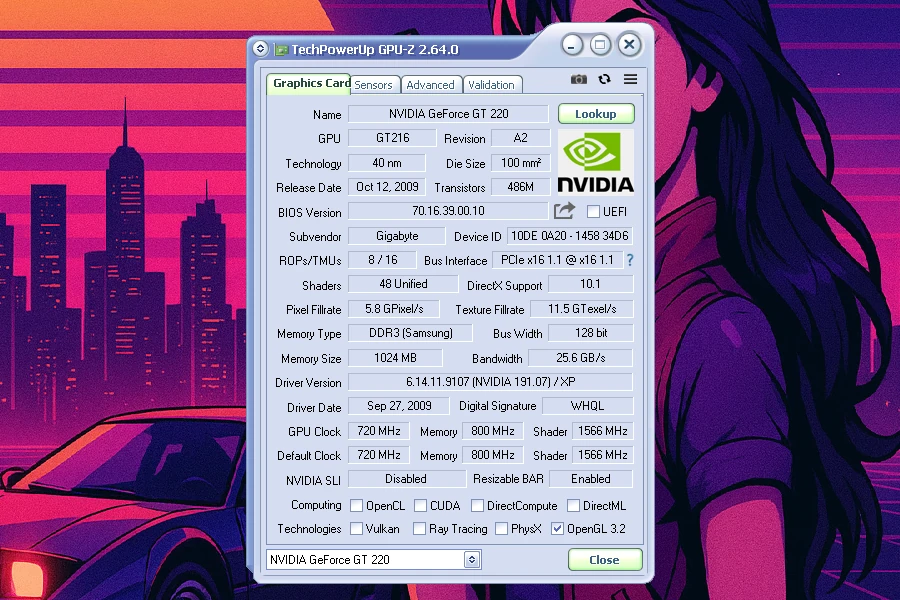Toggle the Vulkan checkbox
Image resolution: width=900 pixels, height=600 pixels.
coord(356,528)
